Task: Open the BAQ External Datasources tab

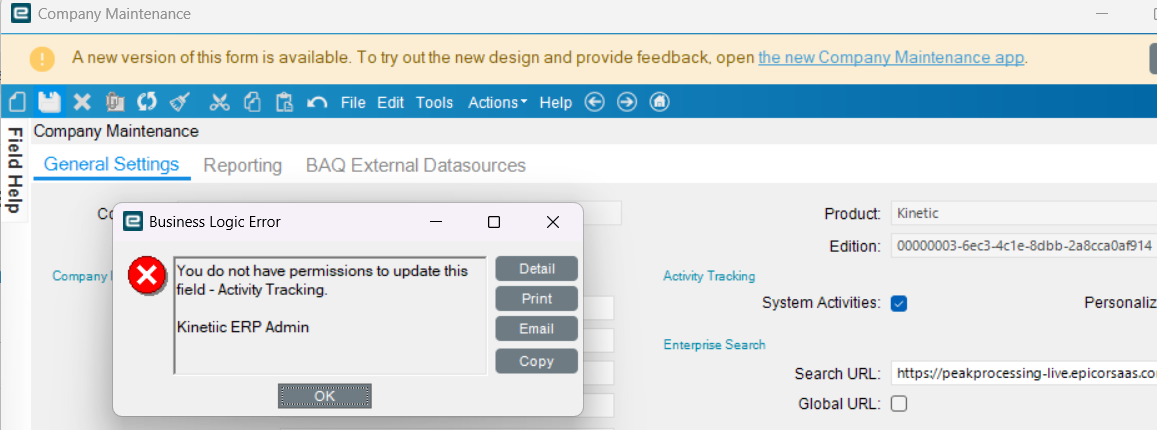Action: [x=416, y=165]
